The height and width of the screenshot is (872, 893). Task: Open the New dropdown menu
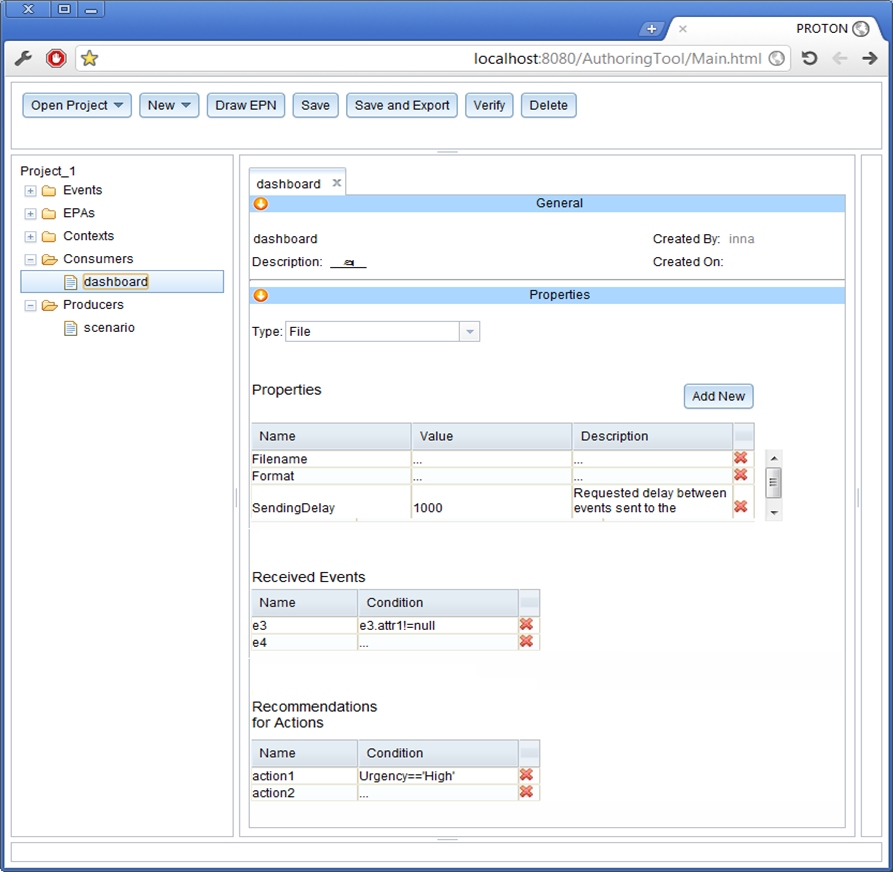coord(169,105)
